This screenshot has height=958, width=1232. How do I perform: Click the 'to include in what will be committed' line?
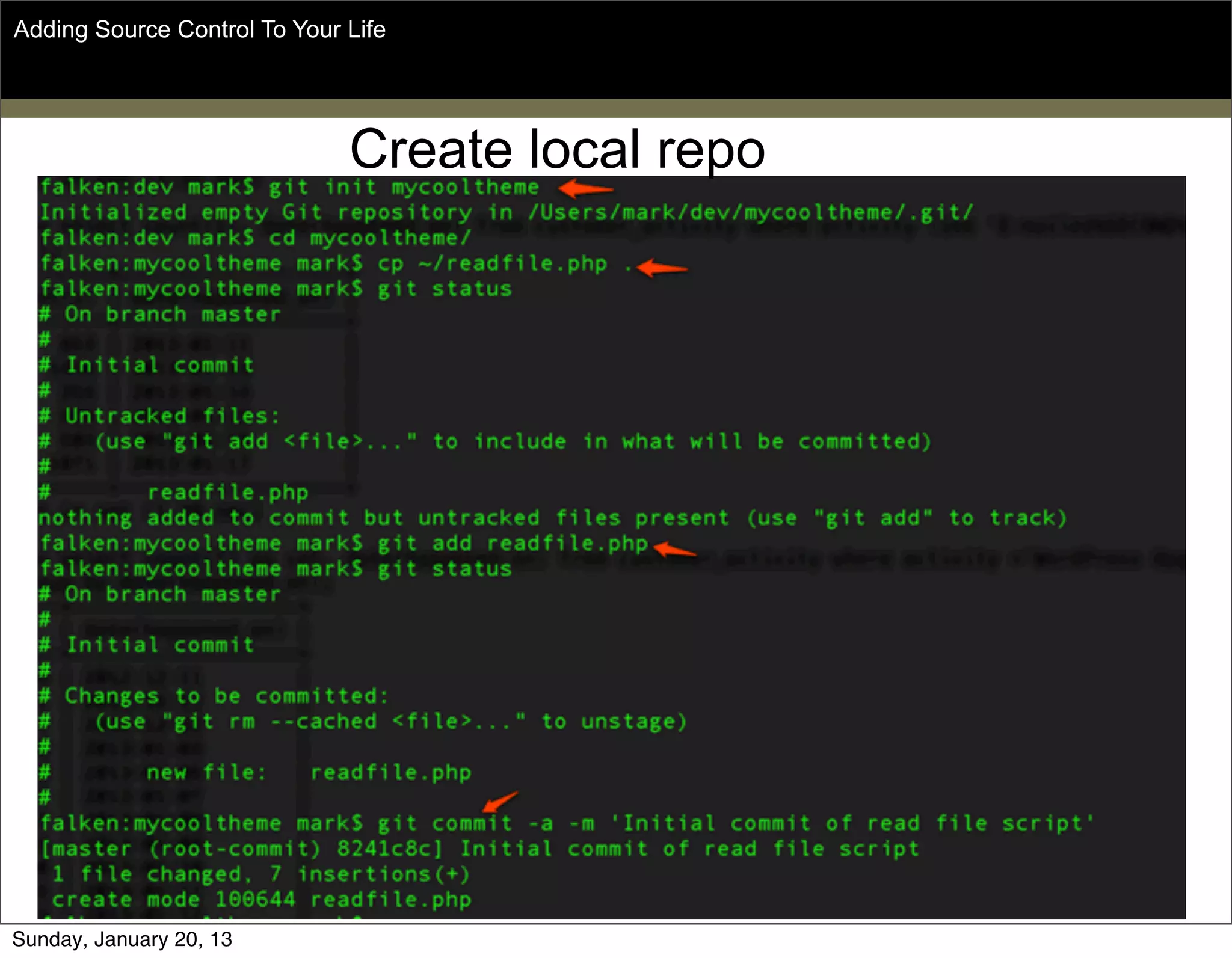pyautogui.click(x=485, y=441)
